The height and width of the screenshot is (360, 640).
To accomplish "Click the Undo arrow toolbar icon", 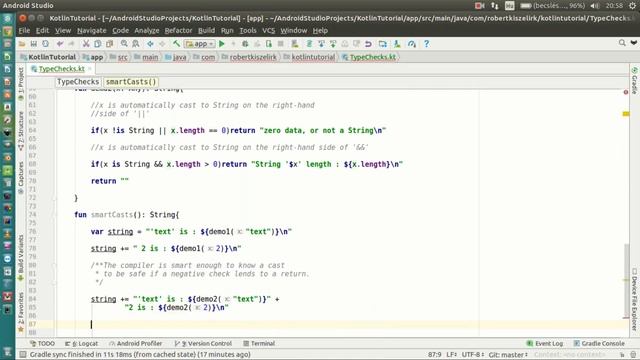I will pos(60,44).
